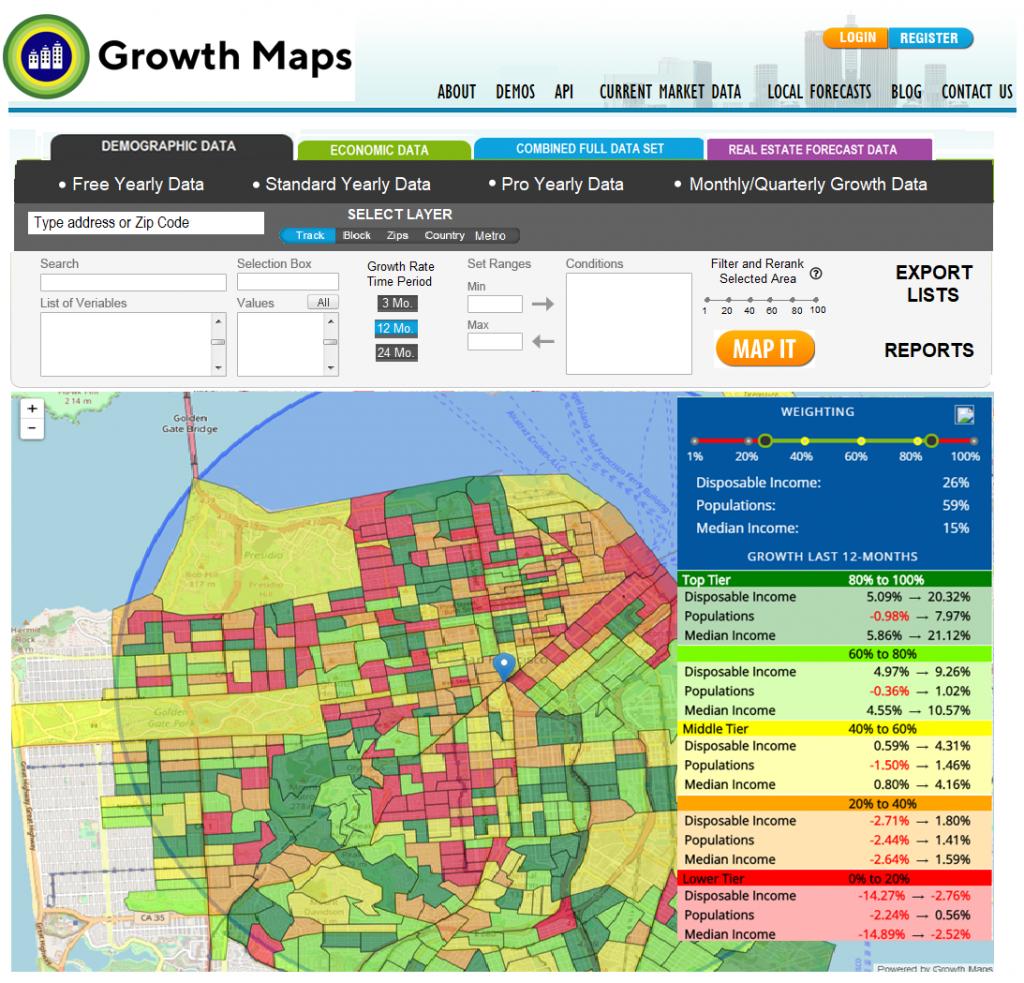Click inside the Conditions box
1024x983 pixels.
point(628,324)
